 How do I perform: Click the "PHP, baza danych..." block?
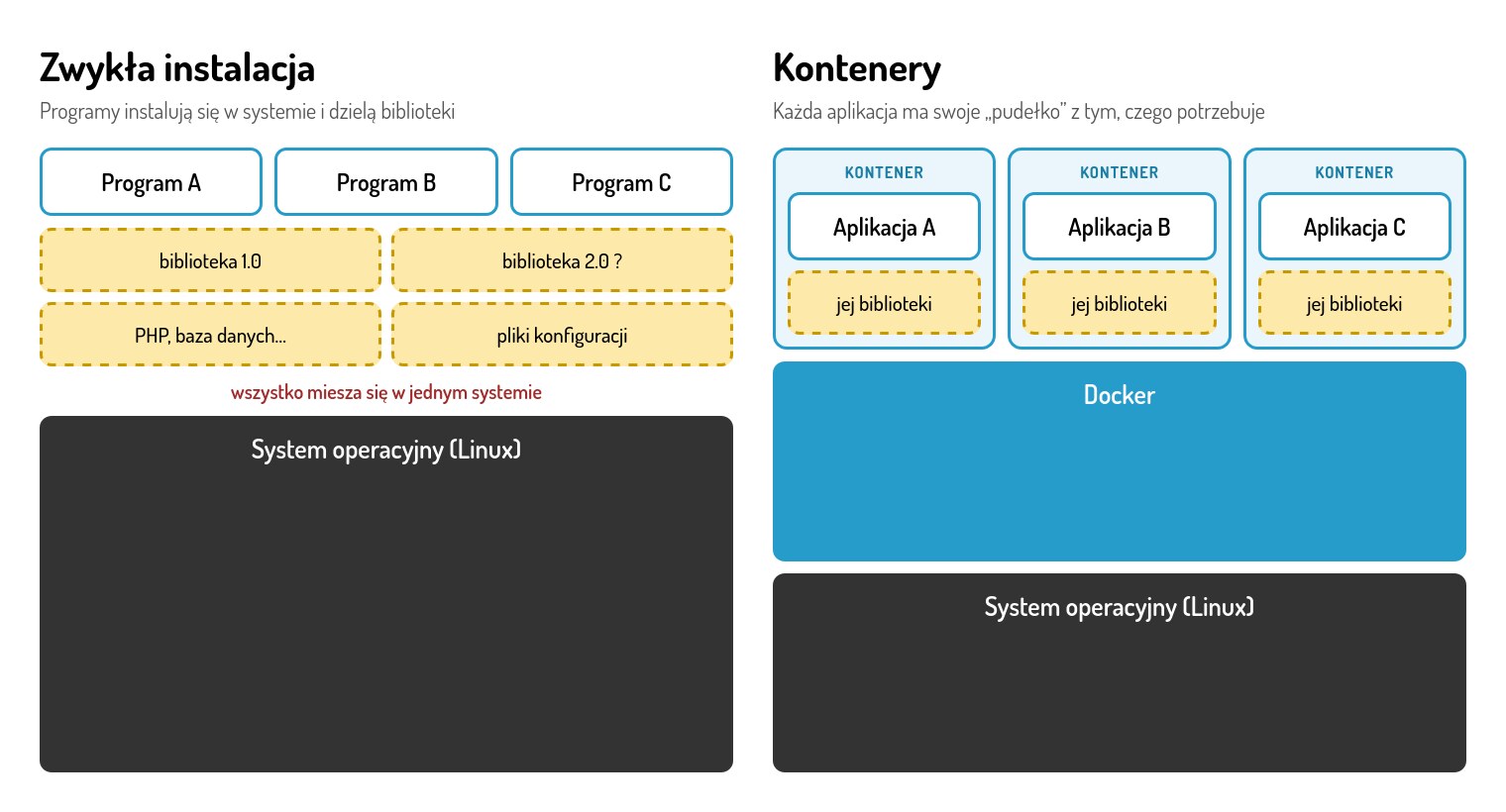tap(210, 335)
